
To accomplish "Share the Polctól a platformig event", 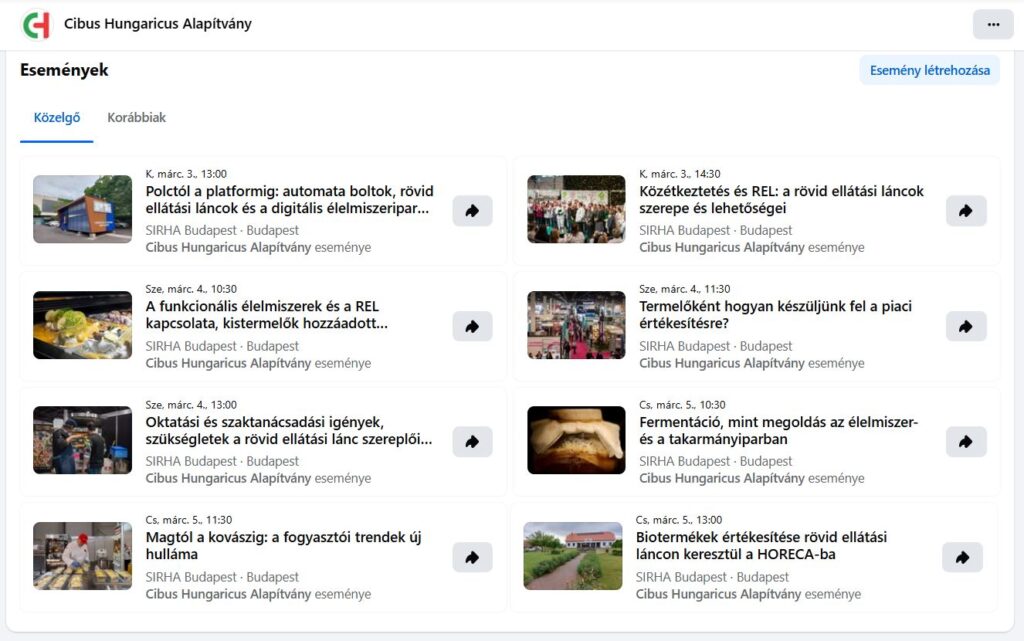I will coord(472,211).
